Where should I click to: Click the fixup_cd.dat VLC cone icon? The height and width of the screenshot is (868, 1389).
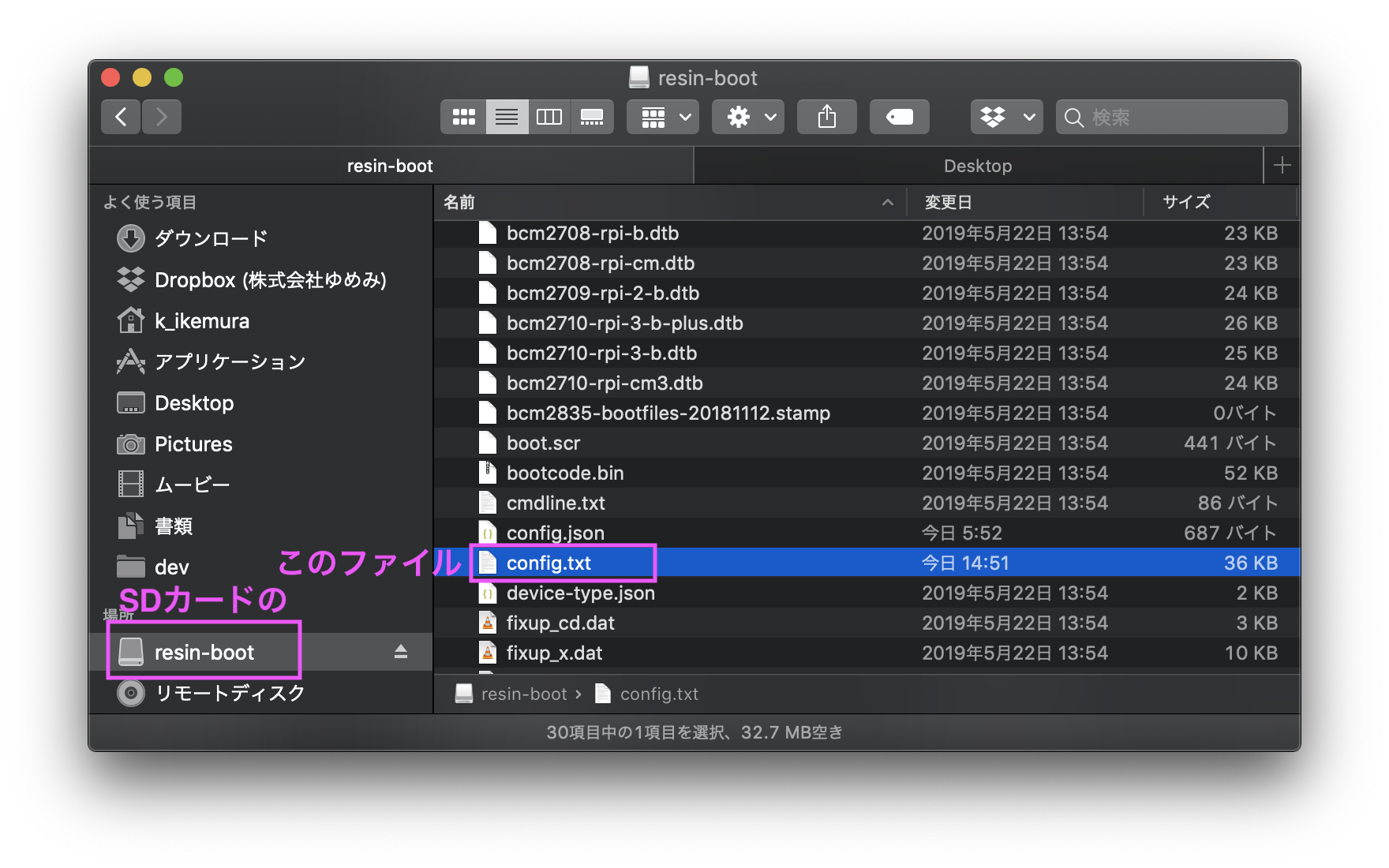[x=488, y=623]
